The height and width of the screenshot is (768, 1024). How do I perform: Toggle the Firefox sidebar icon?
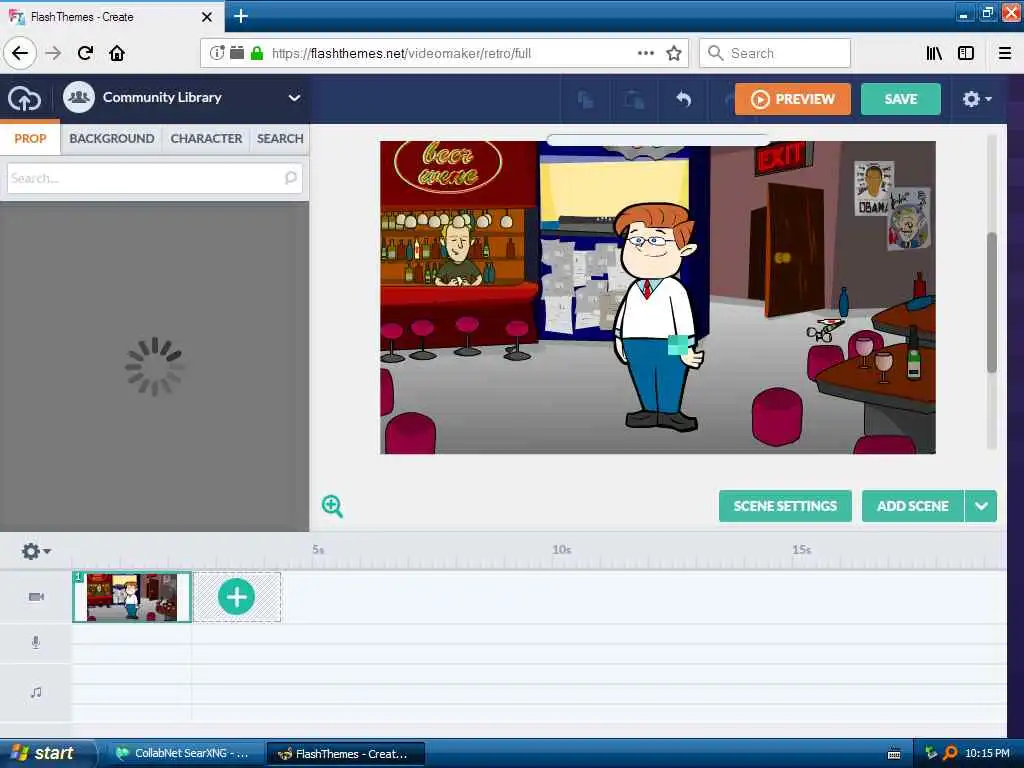pos(966,53)
